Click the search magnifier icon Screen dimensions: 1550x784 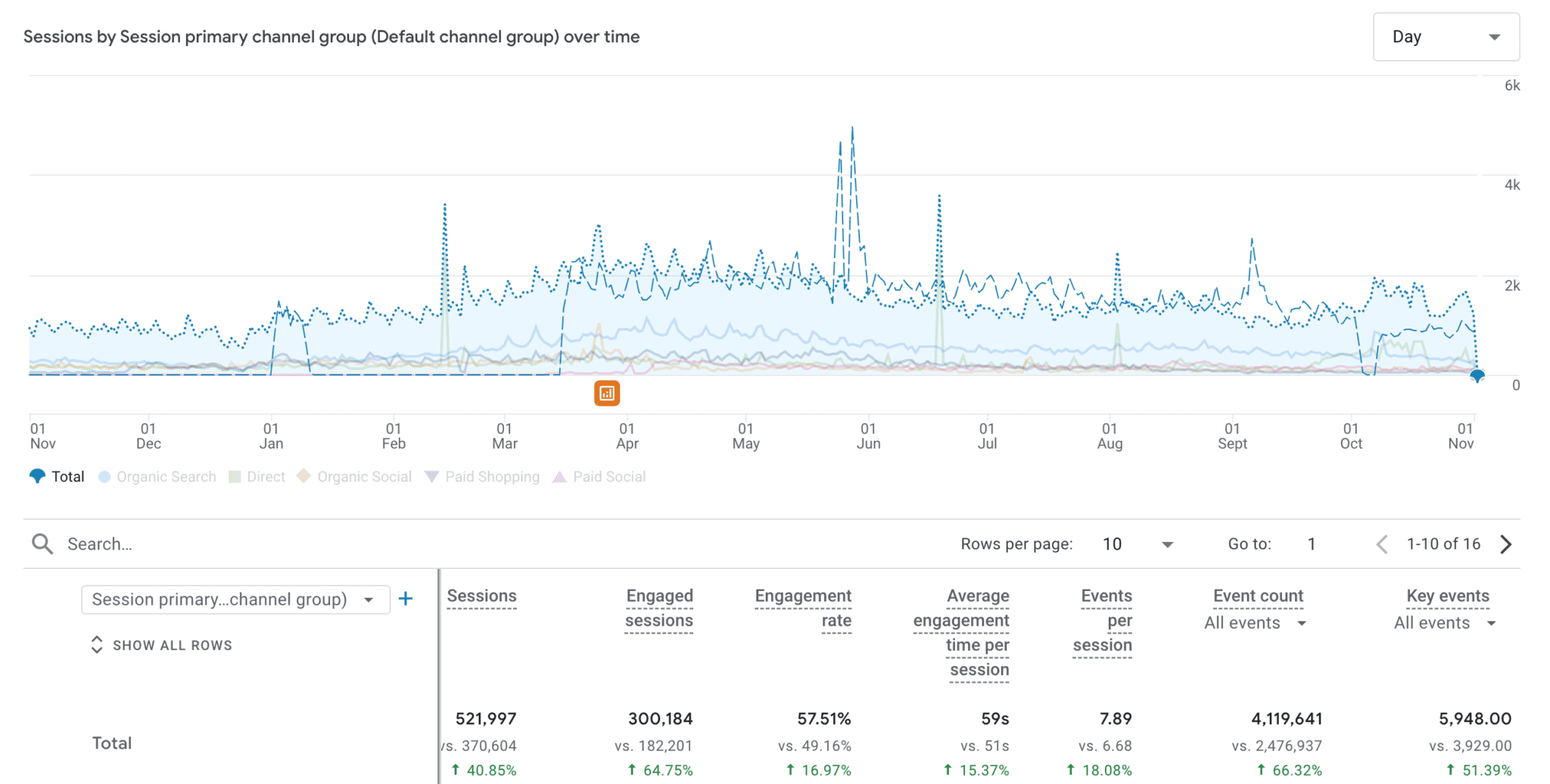tap(42, 544)
